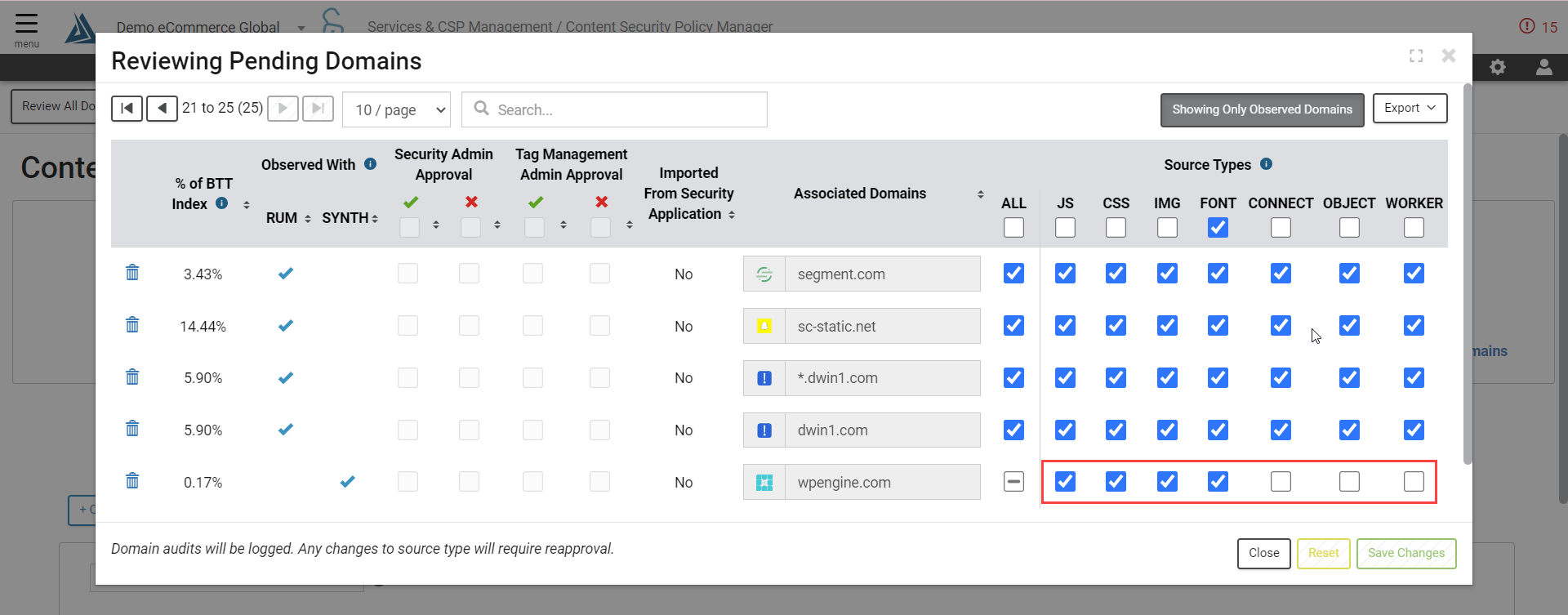Go to first page of results
Screen dimensions: 1568x615
pyautogui.click(x=127, y=108)
